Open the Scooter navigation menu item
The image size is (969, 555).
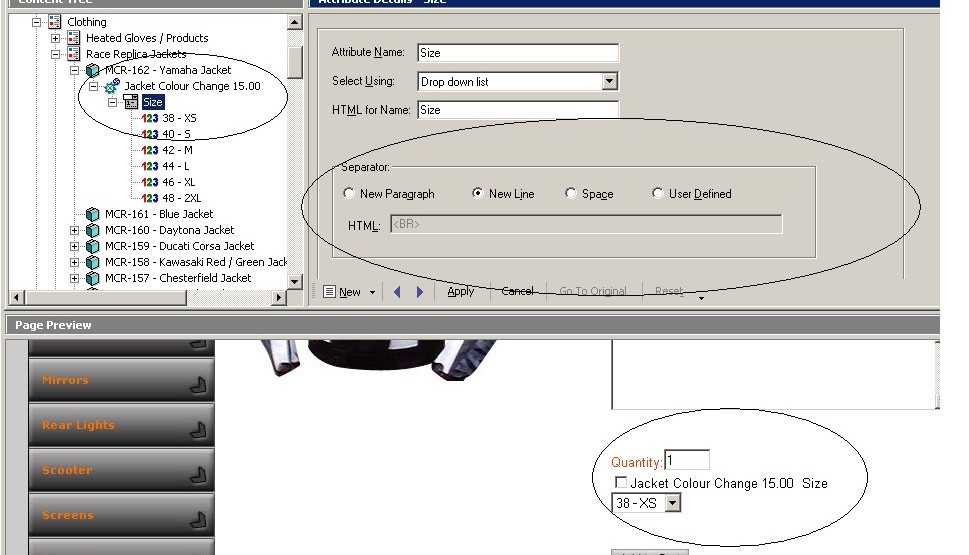(x=121, y=470)
